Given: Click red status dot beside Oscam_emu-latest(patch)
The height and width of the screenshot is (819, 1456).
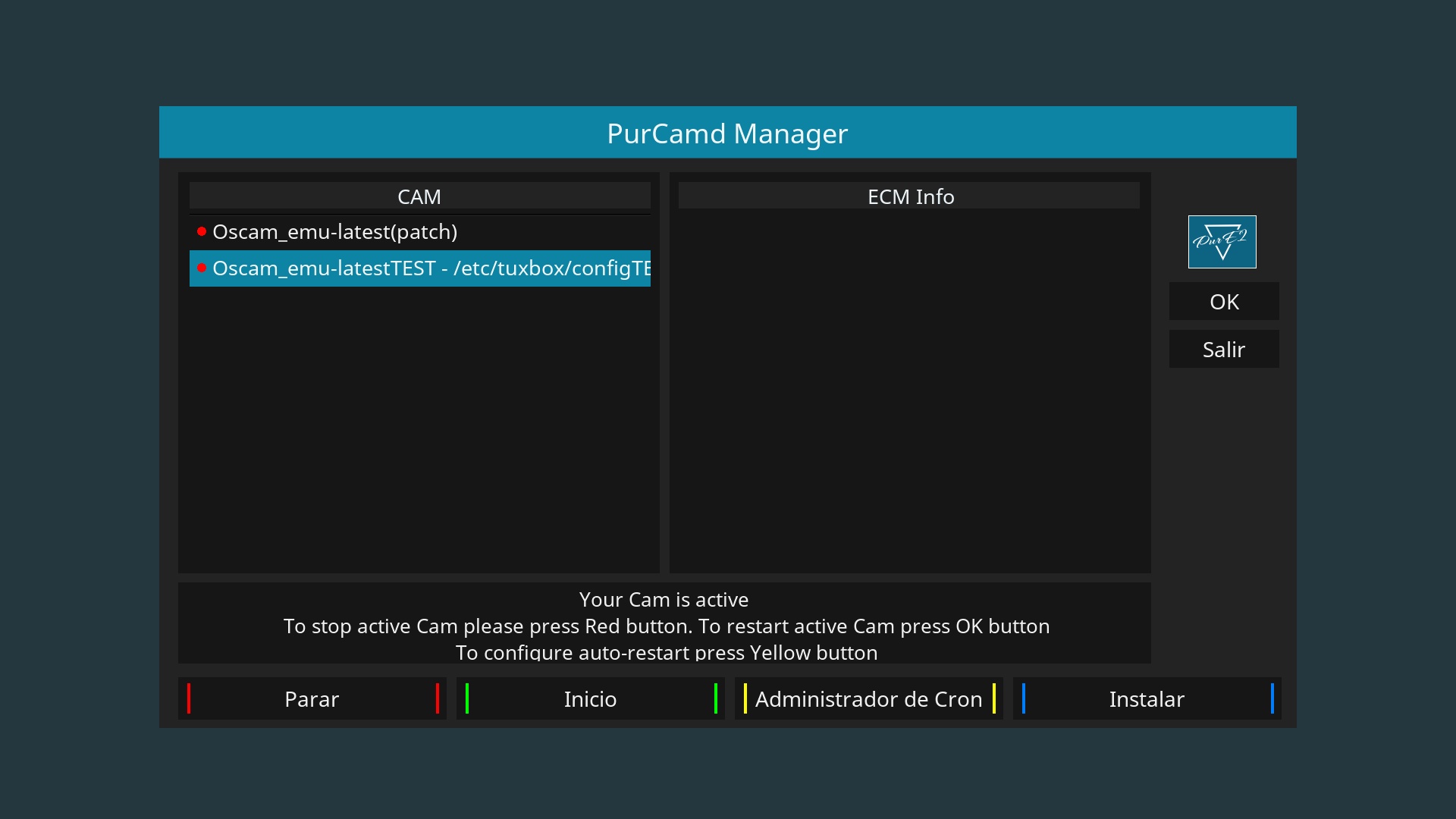Looking at the screenshot, I should [202, 231].
